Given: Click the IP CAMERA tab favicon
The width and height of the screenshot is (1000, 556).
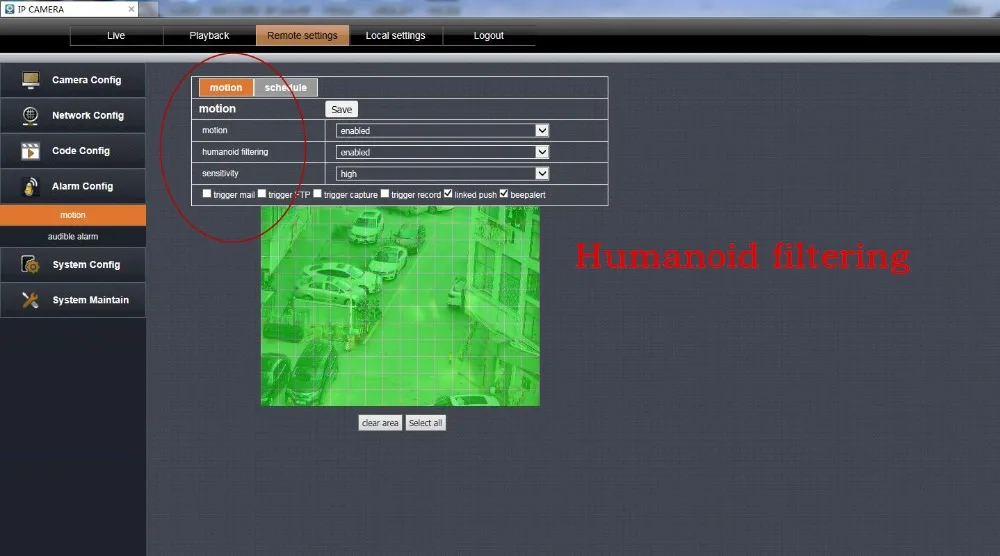Looking at the screenshot, I should 10,9.
